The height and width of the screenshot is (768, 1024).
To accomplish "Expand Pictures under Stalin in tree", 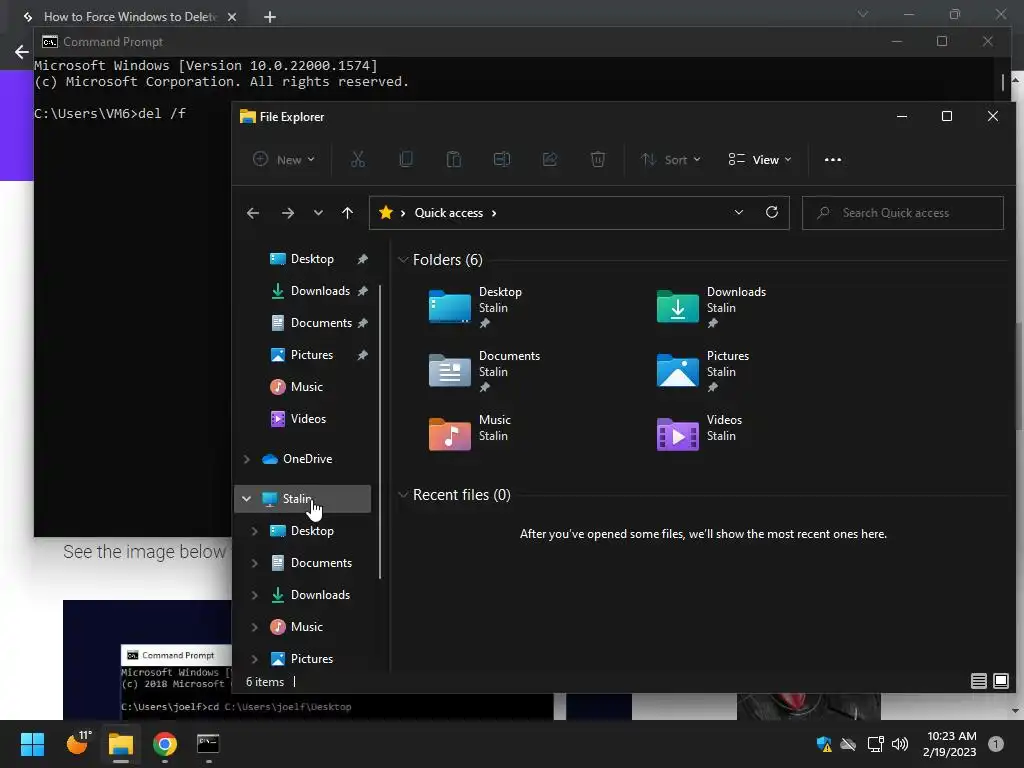I will coord(255,659).
